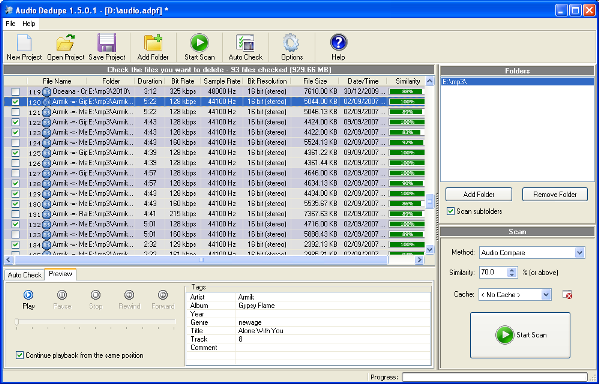Uncheck the checkbox for row 130
This screenshot has width=599, height=384.
tap(15, 204)
